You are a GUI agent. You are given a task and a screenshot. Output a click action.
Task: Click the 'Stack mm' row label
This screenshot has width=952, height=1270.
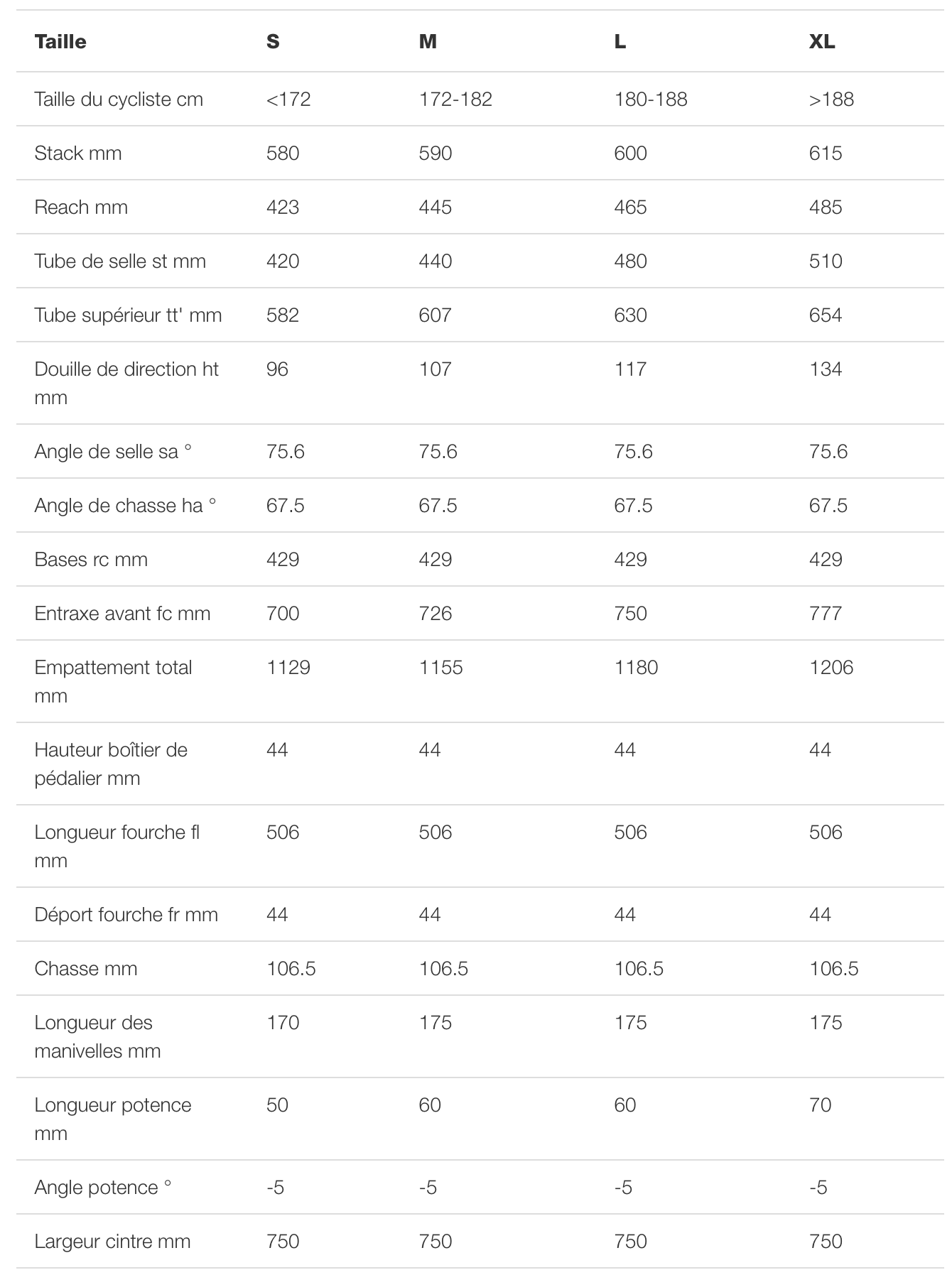click(x=78, y=153)
